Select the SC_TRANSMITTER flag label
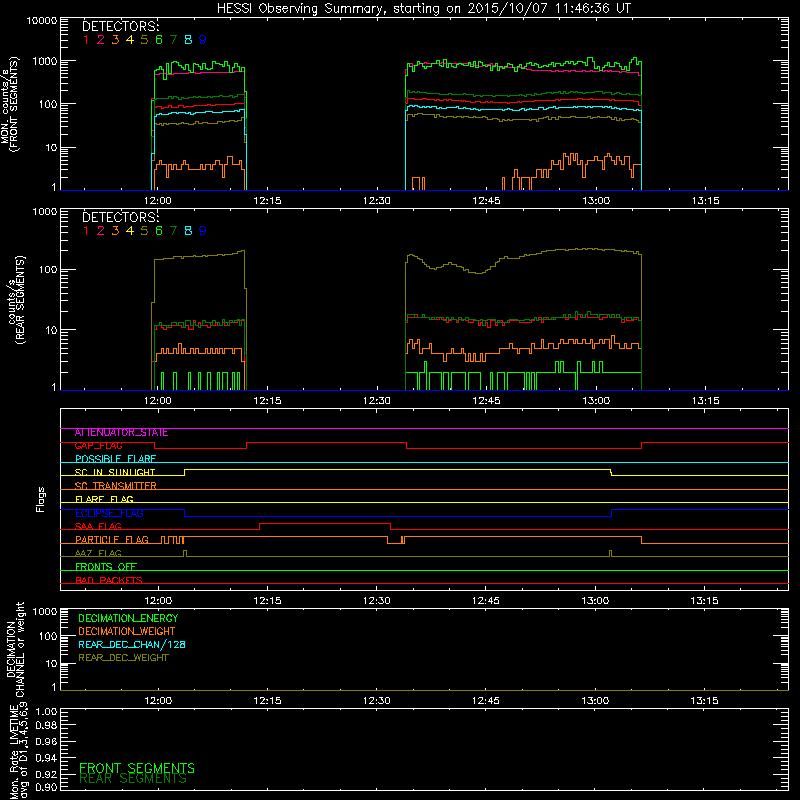The width and height of the screenshot is (800, 800). tap(115, 486)
